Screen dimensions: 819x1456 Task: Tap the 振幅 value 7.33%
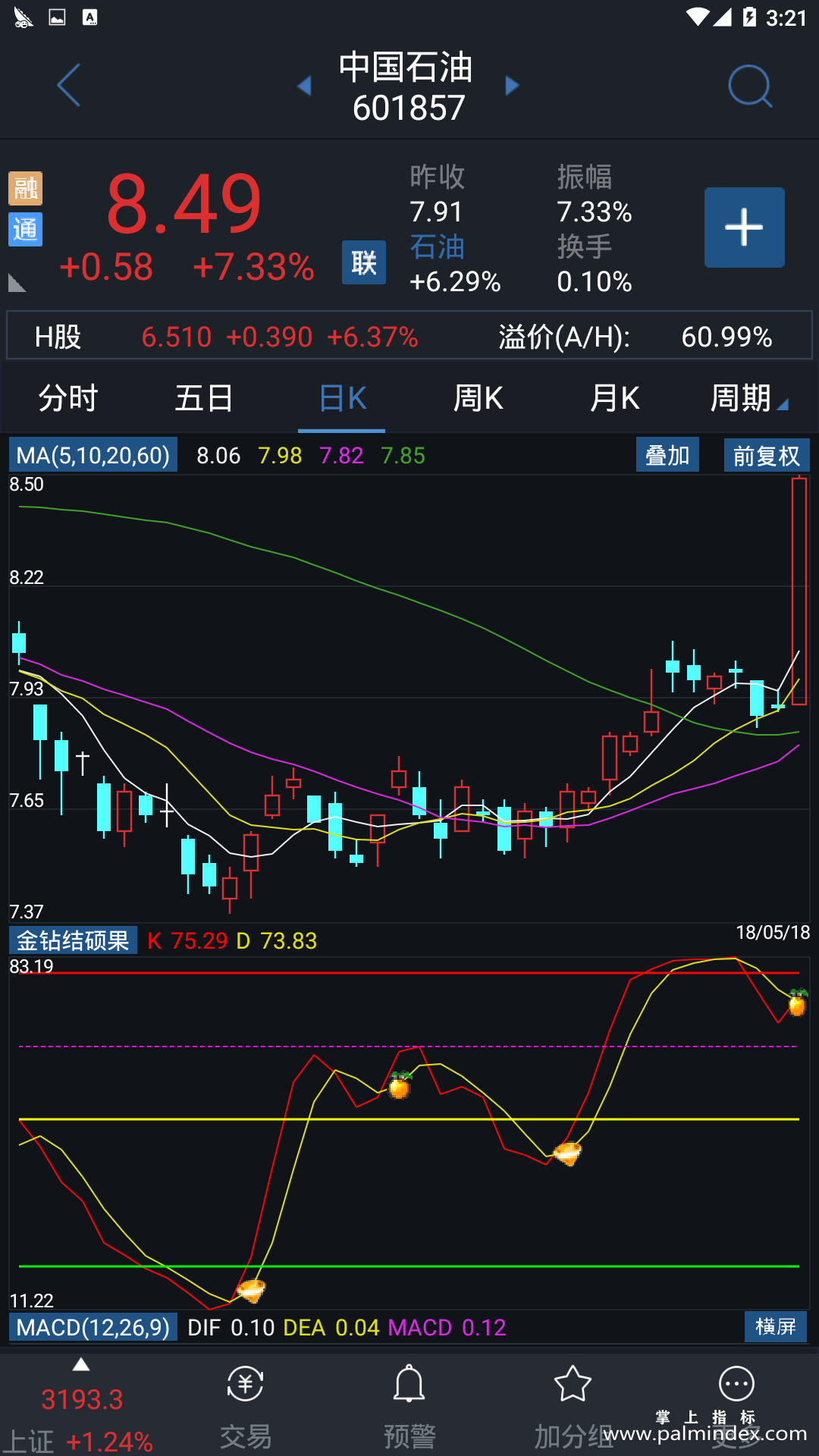(595, 212)
